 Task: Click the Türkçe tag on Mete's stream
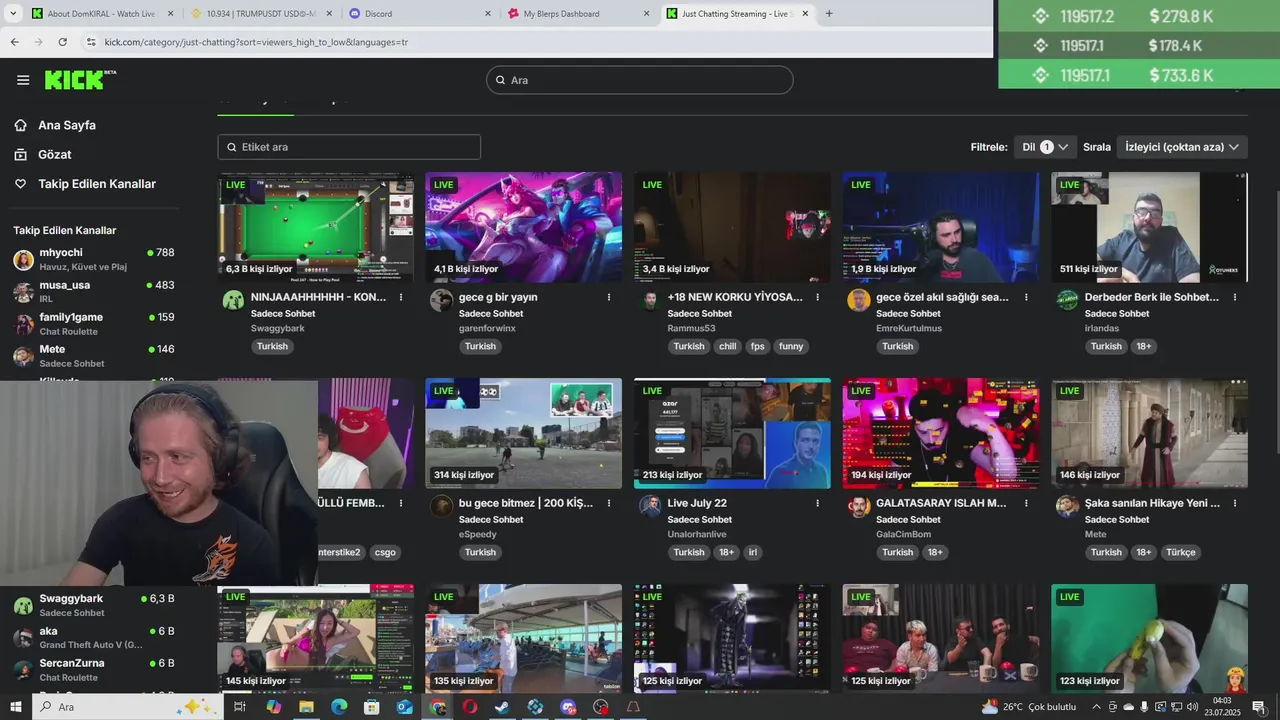1180,552
